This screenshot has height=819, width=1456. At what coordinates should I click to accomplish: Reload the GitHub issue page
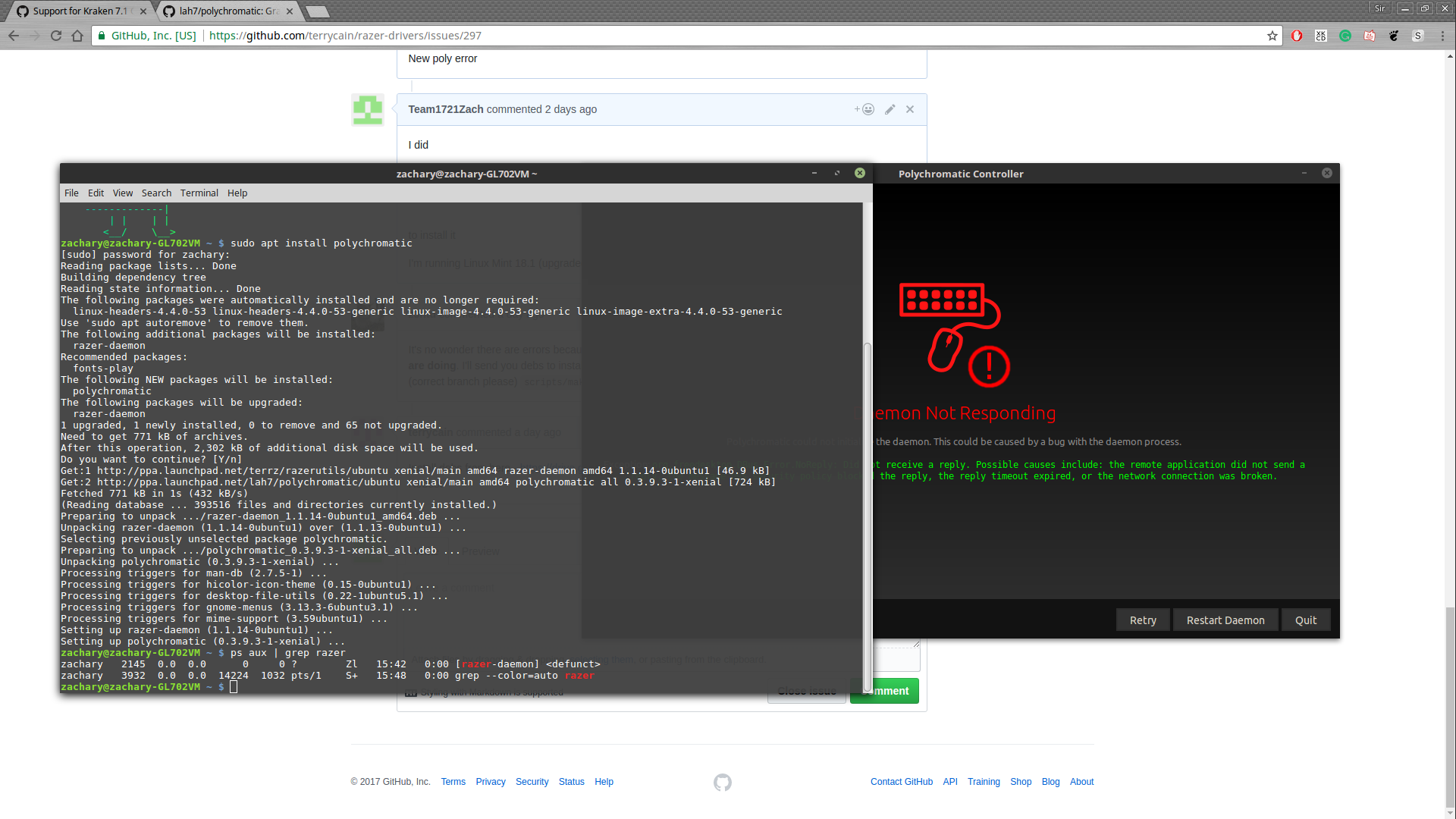coord(55,36)
